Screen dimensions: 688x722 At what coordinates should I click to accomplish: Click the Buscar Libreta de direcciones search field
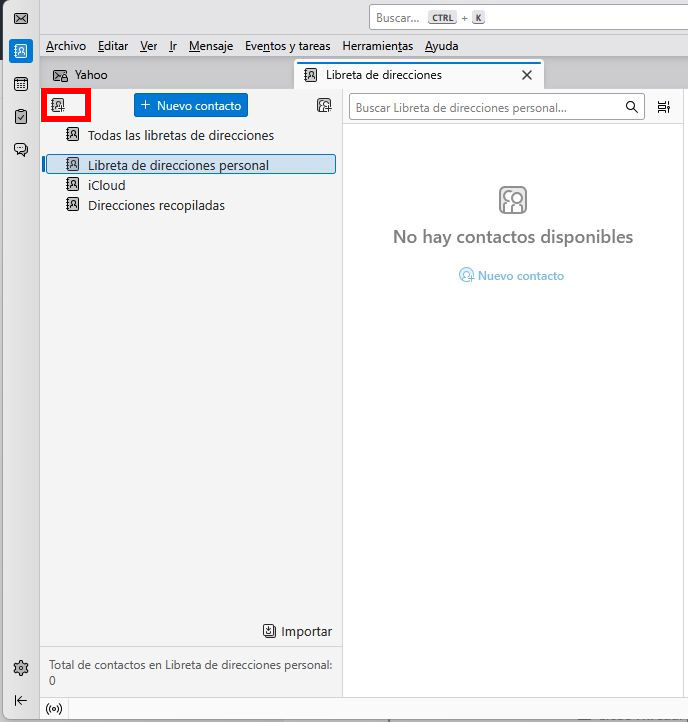click(x=487, y=107)
